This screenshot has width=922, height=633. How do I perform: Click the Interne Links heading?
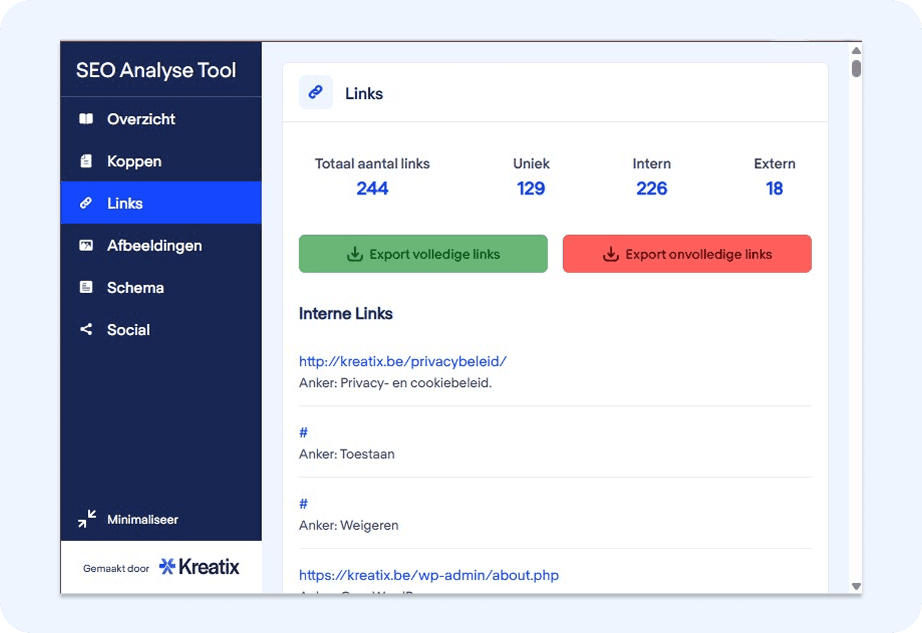346,313
